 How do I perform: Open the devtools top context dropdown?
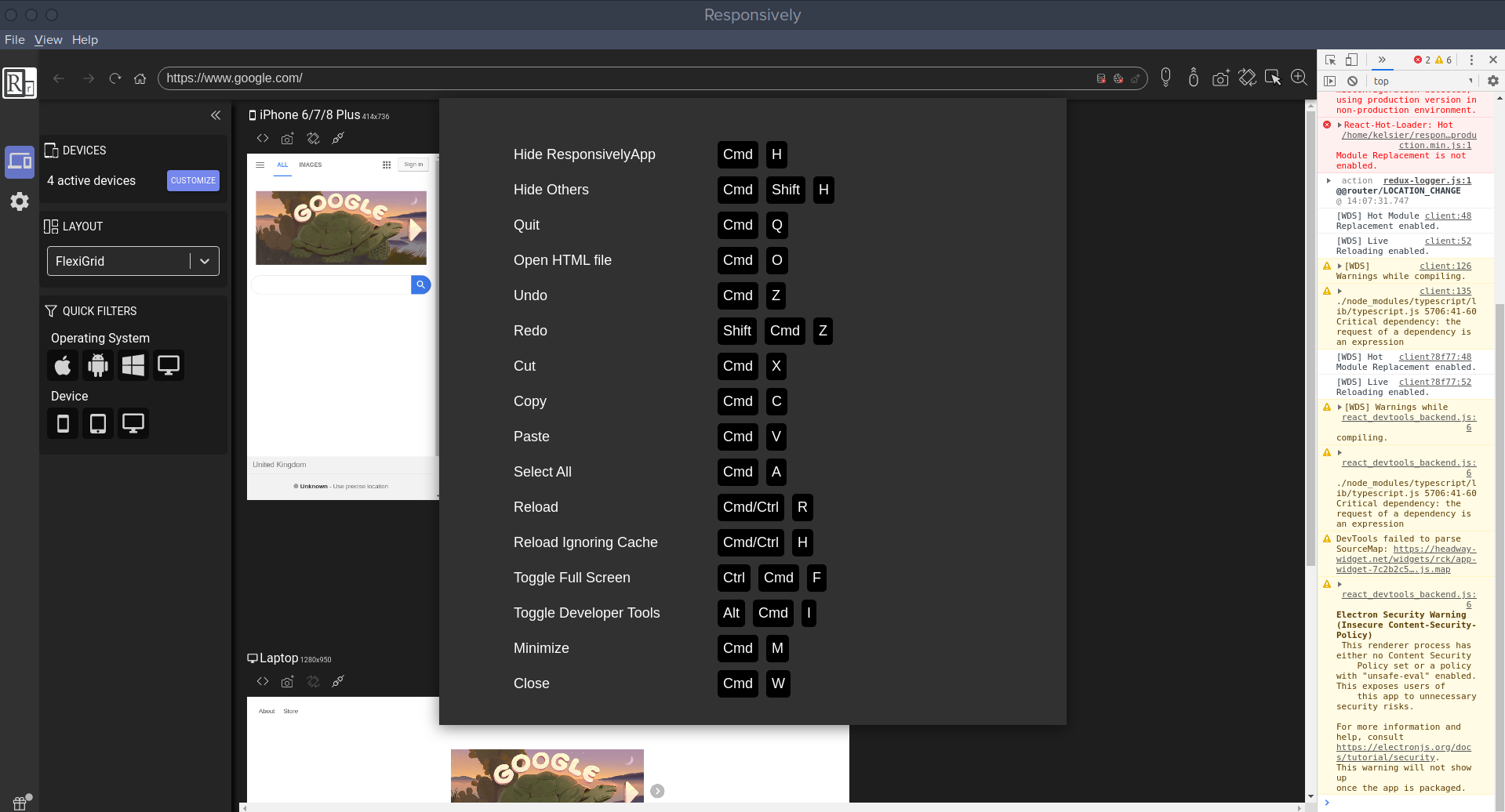tap(1423, 81)
